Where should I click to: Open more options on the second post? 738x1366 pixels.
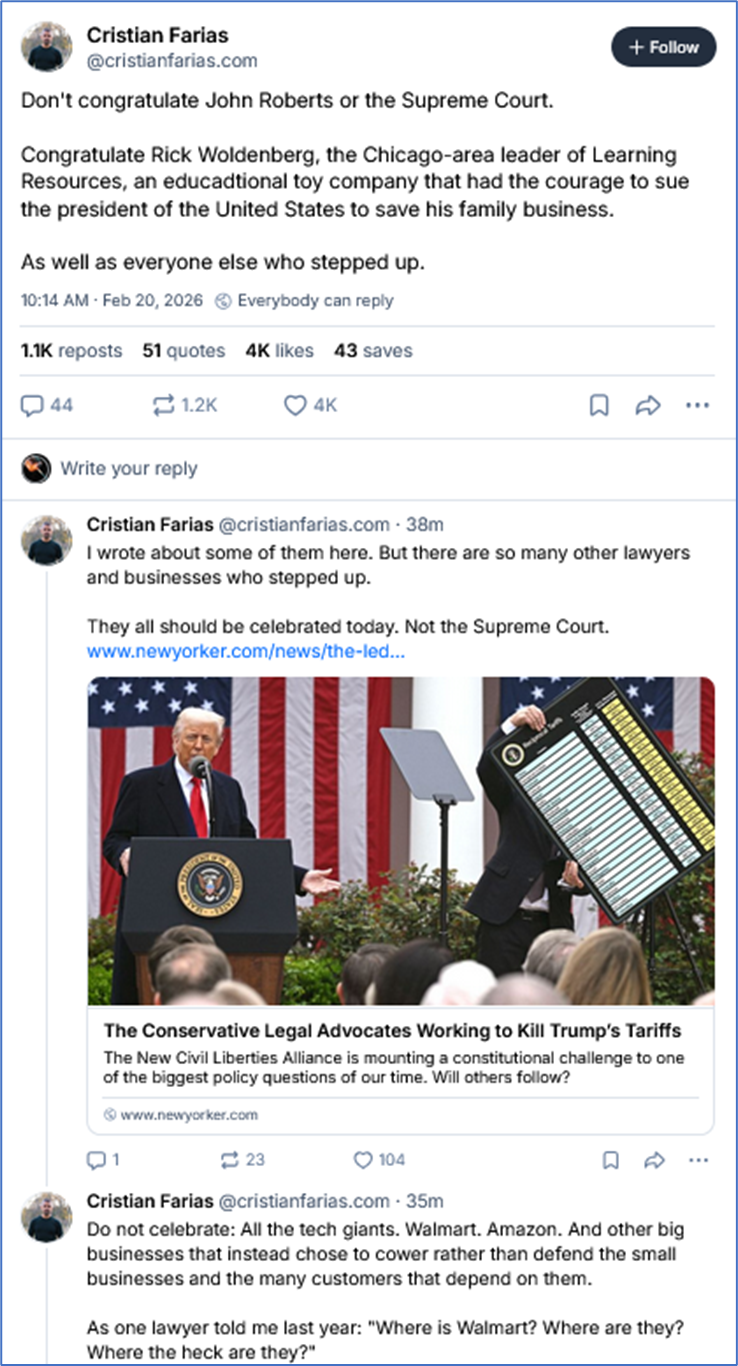(699, 1159)
